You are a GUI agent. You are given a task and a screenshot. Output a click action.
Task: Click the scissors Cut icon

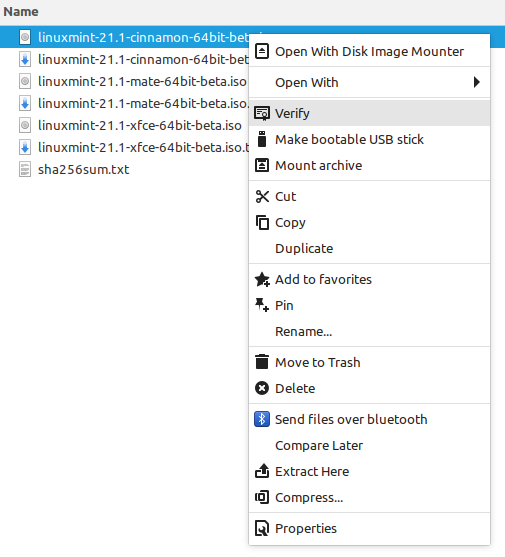pyautogui.click(x=262, y=196)
